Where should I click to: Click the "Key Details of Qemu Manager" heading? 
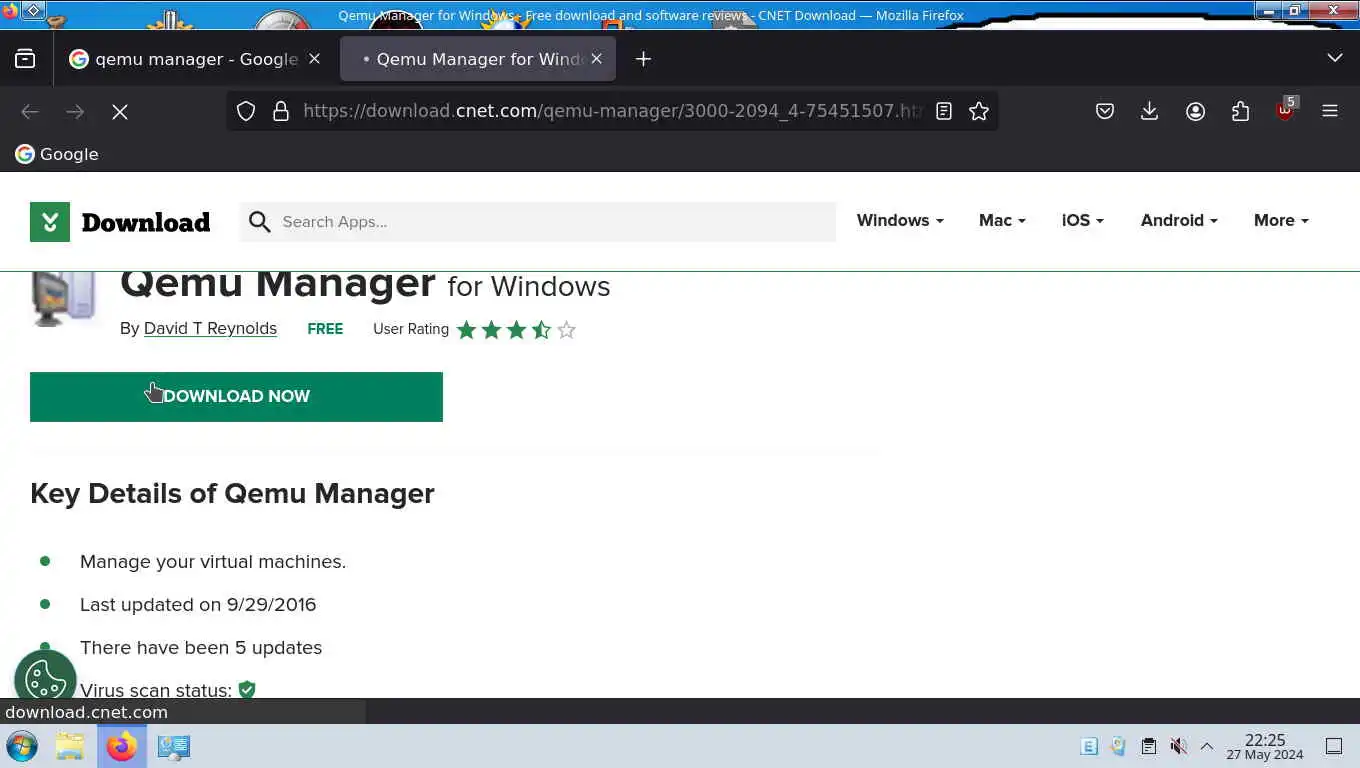tap(232, 493)
